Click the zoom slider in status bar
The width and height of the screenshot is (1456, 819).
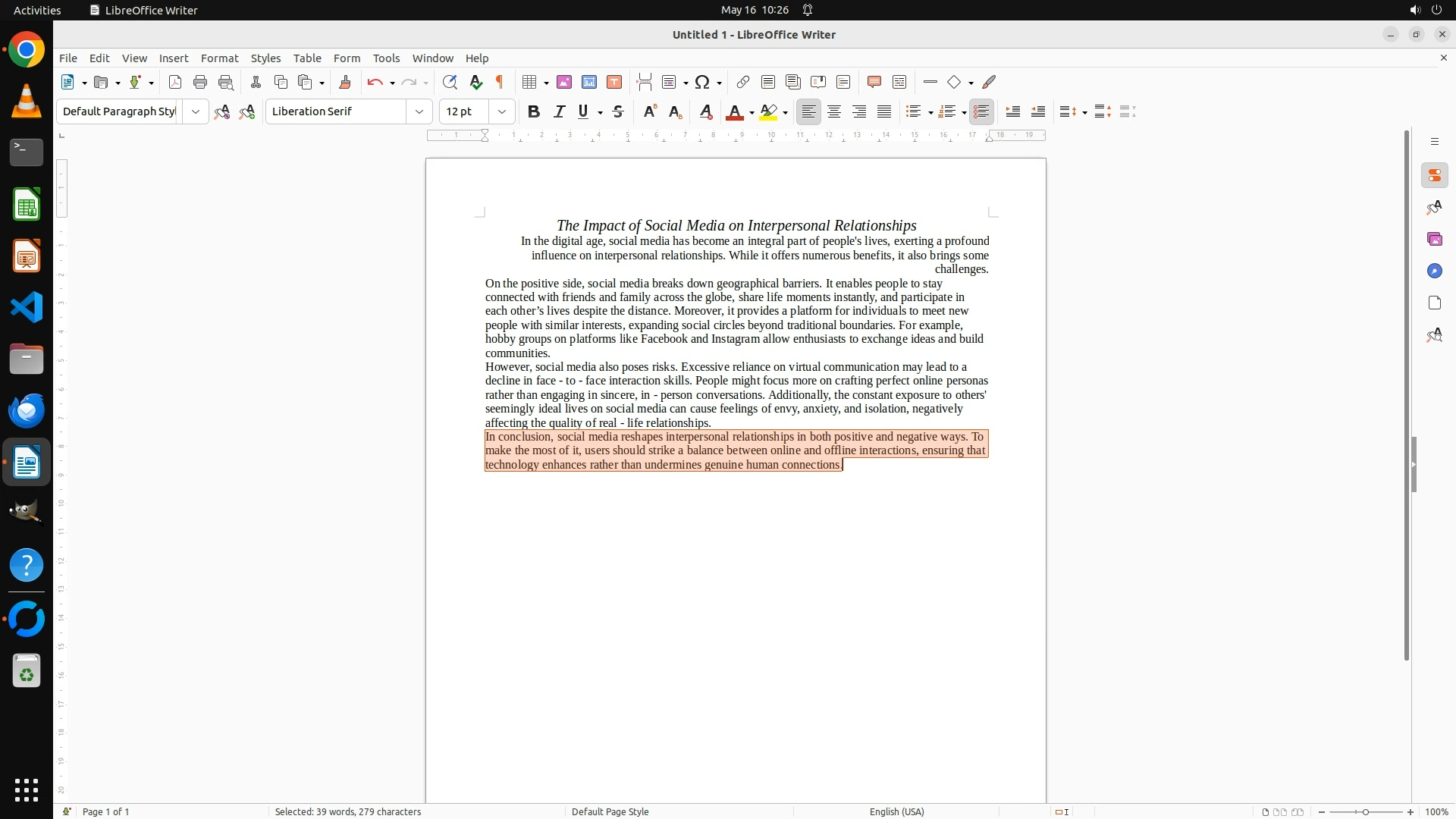(x=1365, y=811)
